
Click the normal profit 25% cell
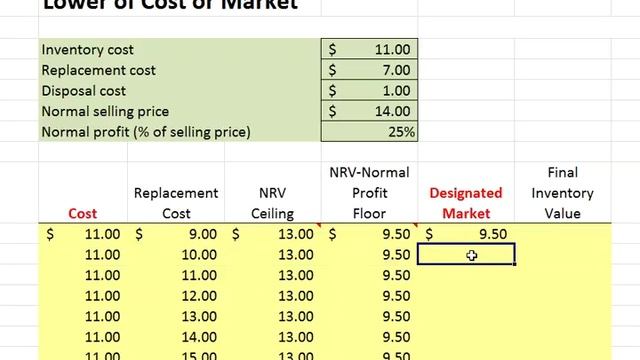[369, 132]
